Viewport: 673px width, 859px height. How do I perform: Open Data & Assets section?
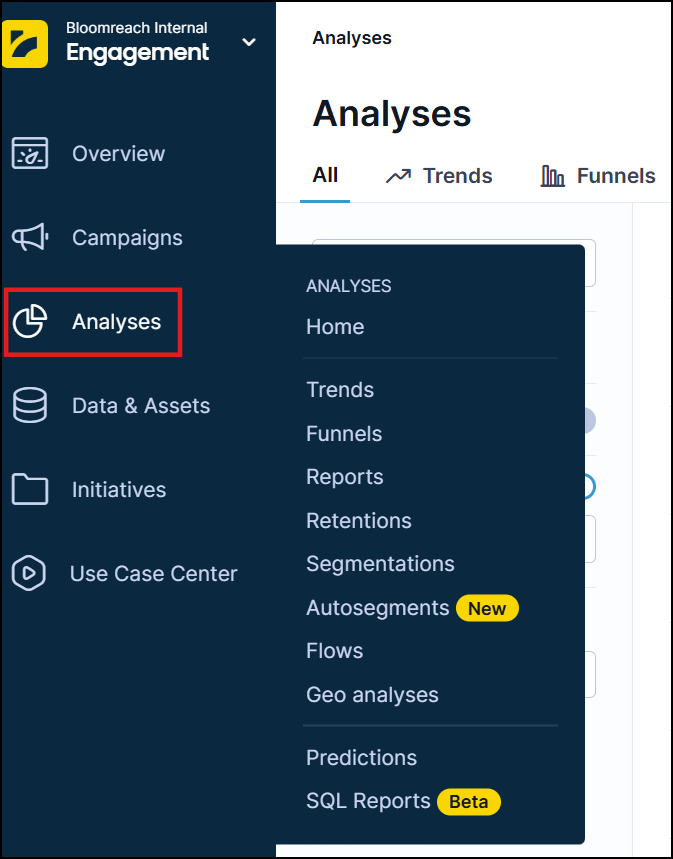pyautogui.click(x=141, y=405)
